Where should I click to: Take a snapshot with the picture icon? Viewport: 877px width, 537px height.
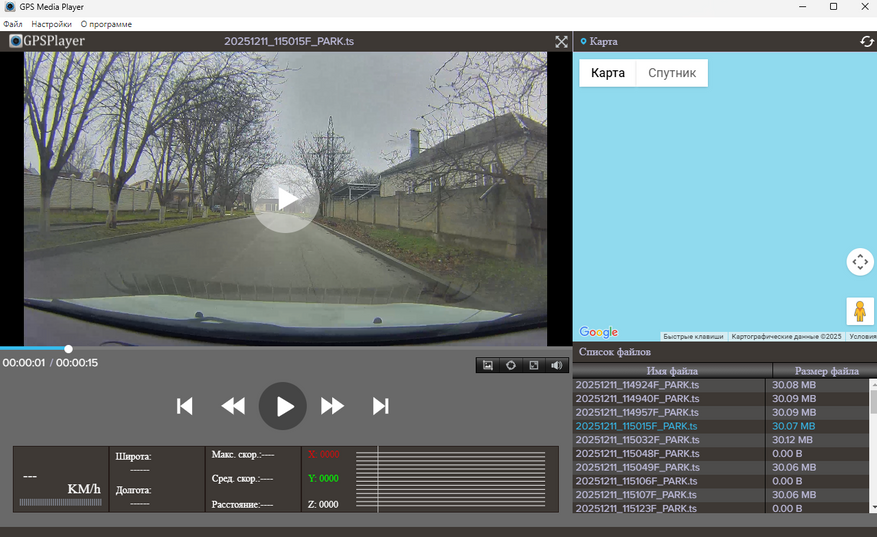(488, 365)
